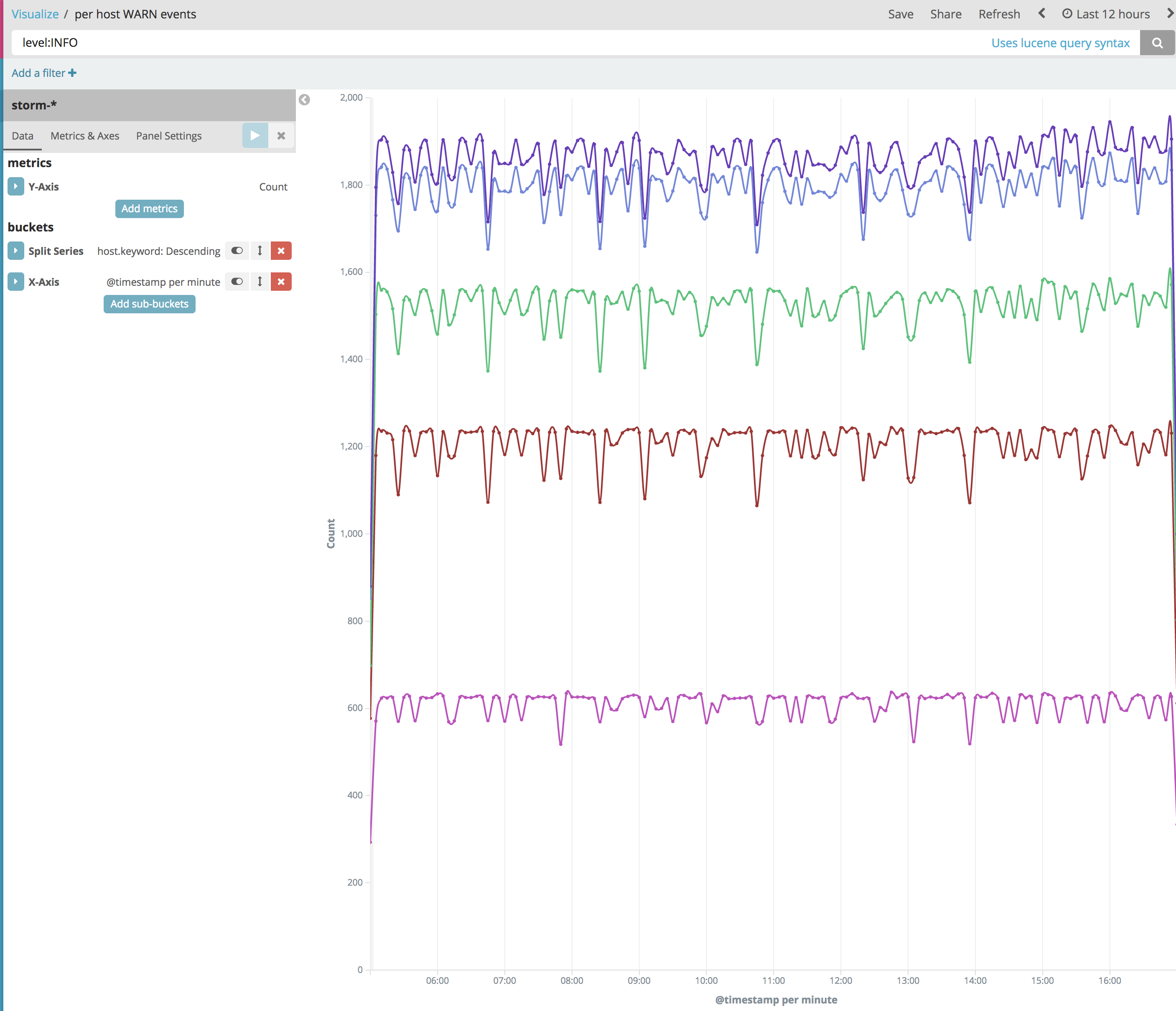The height and width of the screenshot is (1011, 1176).
Task: Click the Count label of Y-Axis
Action: pyautogui.click(x=273, y=187)
